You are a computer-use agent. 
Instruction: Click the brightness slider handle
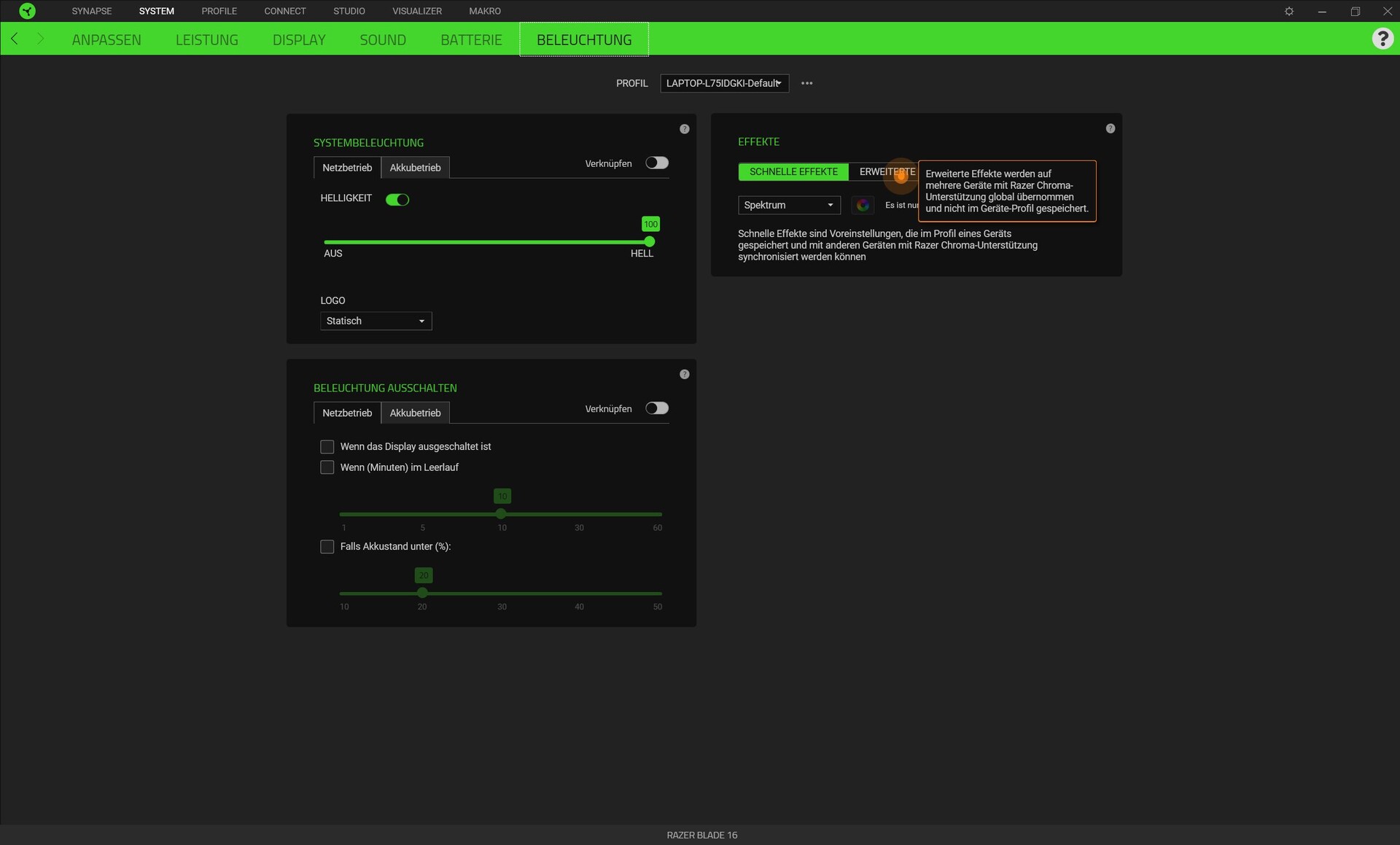pyautogui.click(x=649, y=241)
